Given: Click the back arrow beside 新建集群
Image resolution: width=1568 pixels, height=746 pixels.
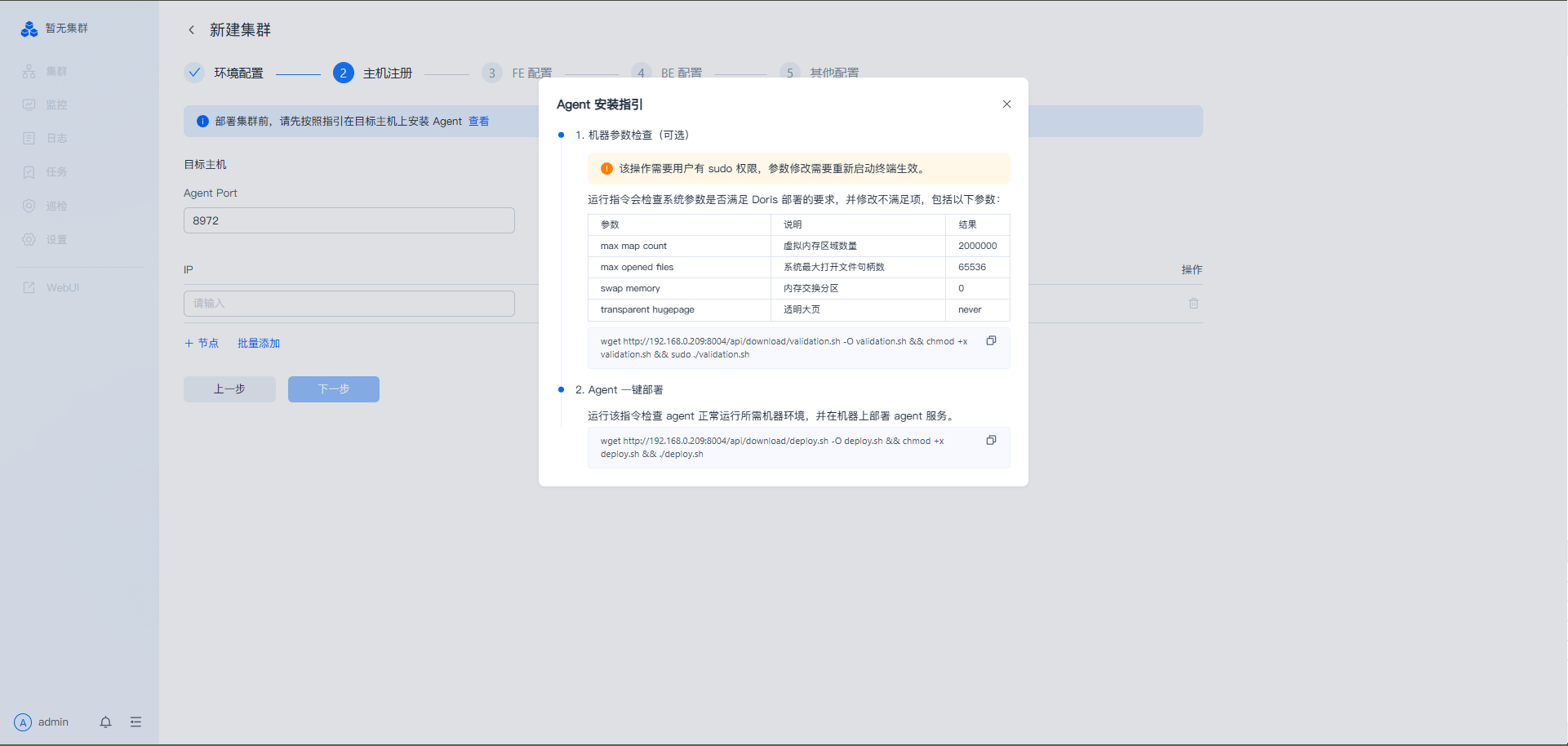Looking at the screenshot, I should pyautogui.click(x=192, y=30).
